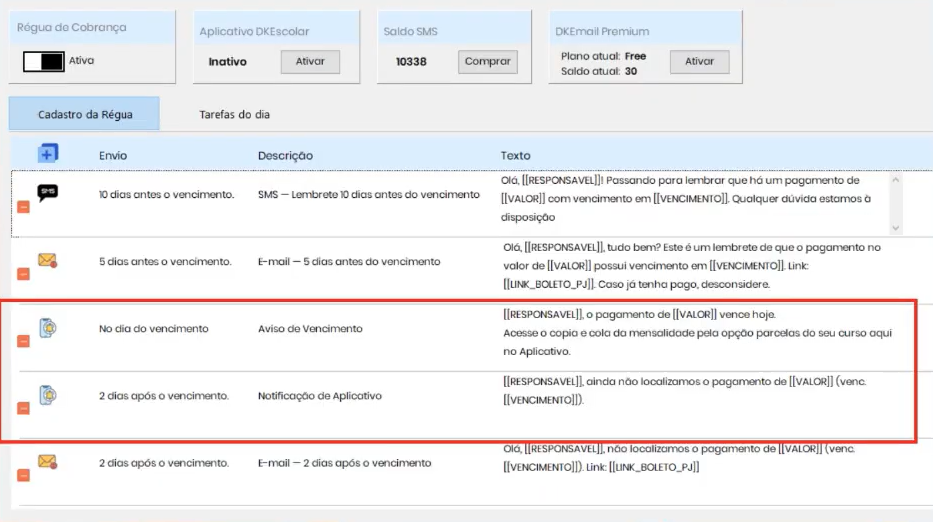Click text 'o pagamento de [[VALOR]] vence hoje'
This screenshot has height=522, width=933.
[x=680, y=314]
